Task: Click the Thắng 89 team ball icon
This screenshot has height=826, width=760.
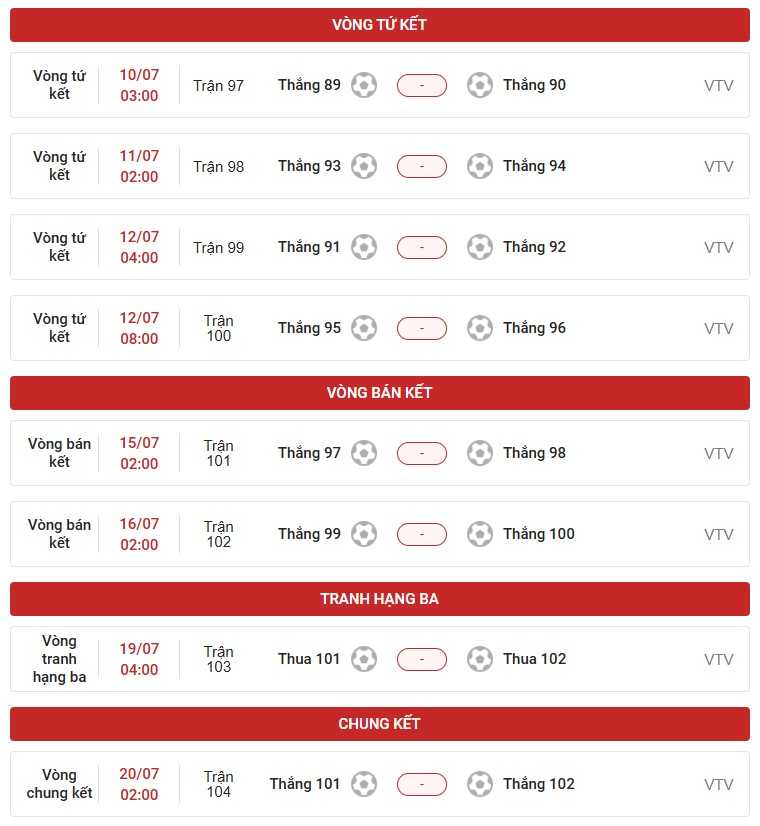Action: pyautogui.click(x=364, y=85)
